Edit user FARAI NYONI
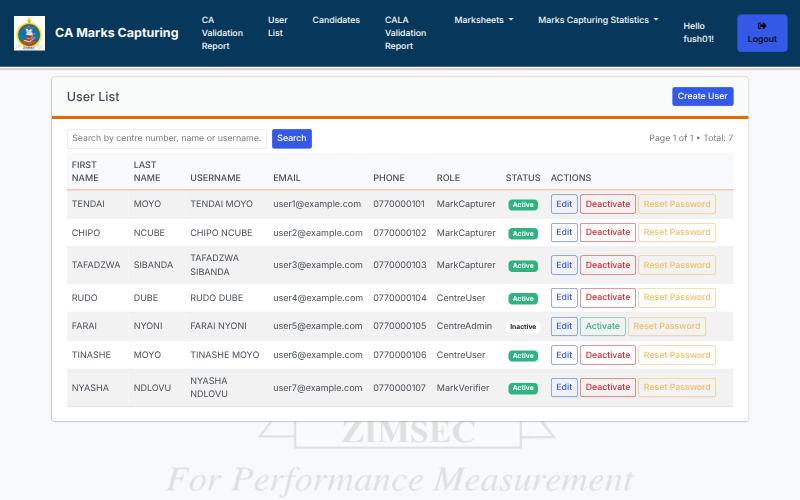800x500 pixels. 564,326
